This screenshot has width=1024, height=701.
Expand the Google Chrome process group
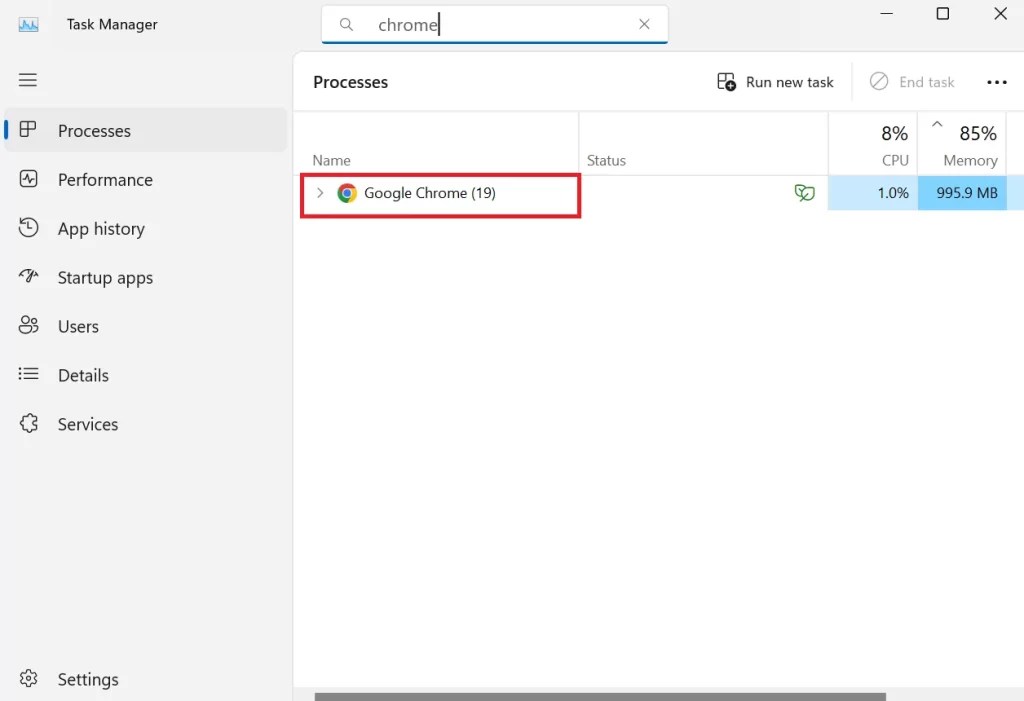tap(320, 193)
